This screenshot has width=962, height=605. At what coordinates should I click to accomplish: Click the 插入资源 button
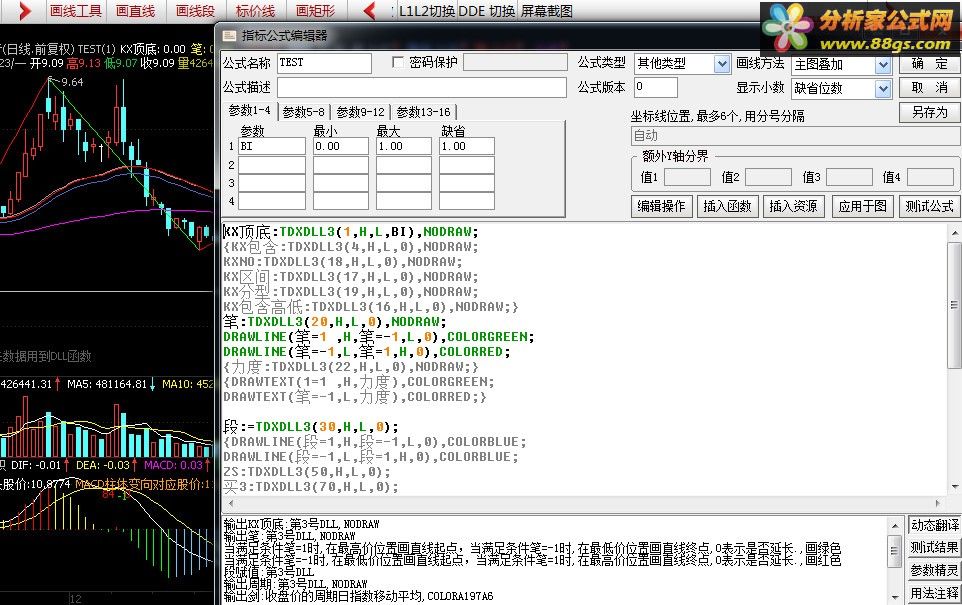793,206
